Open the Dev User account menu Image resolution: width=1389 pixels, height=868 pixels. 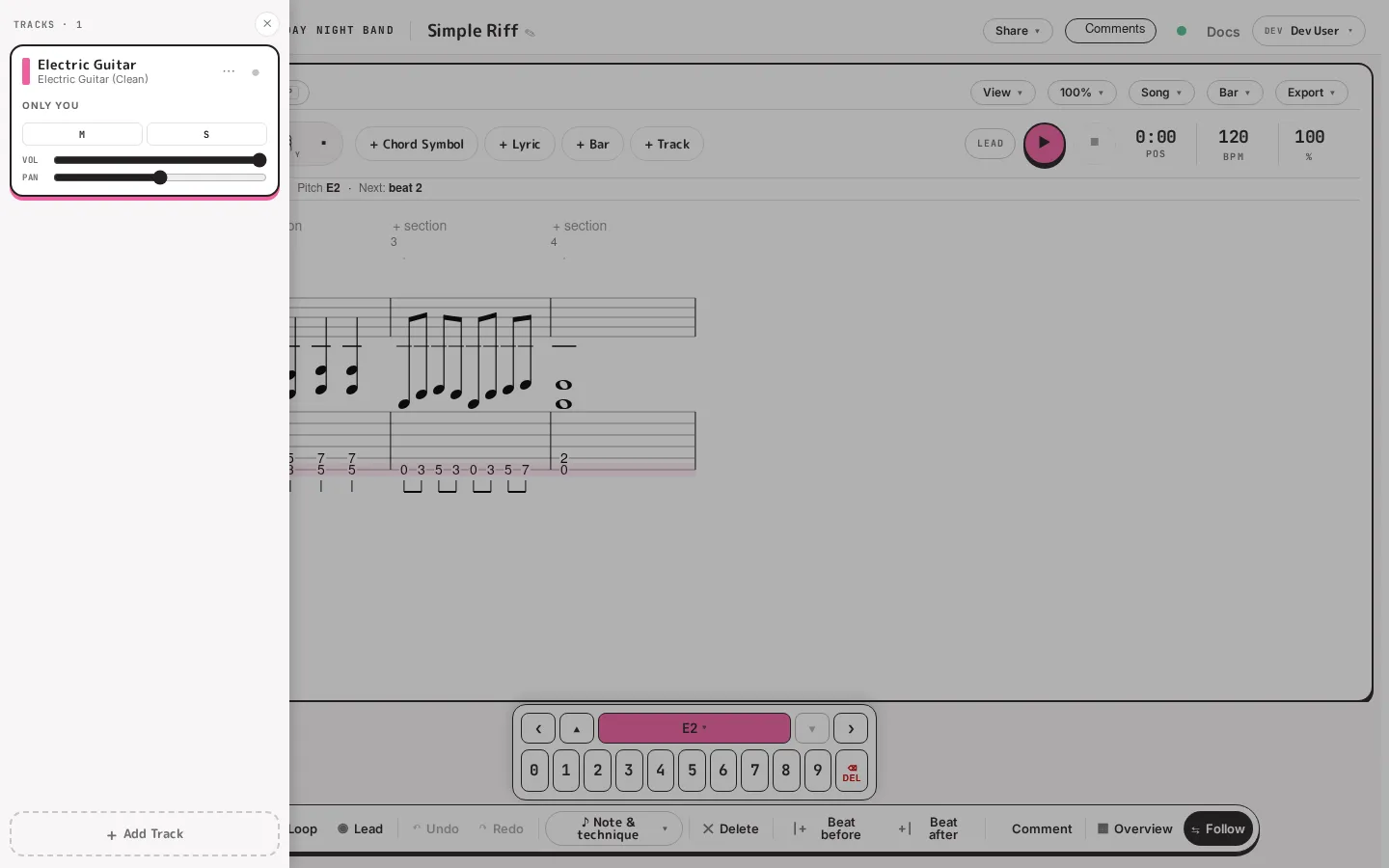[x=1309, y=31]
